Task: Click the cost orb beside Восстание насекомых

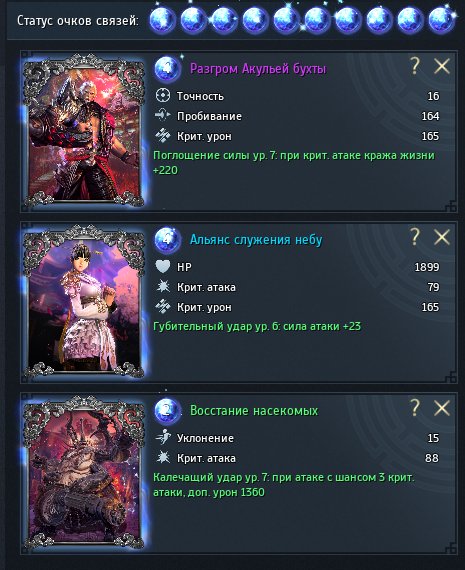Action: tap(167, 410)
